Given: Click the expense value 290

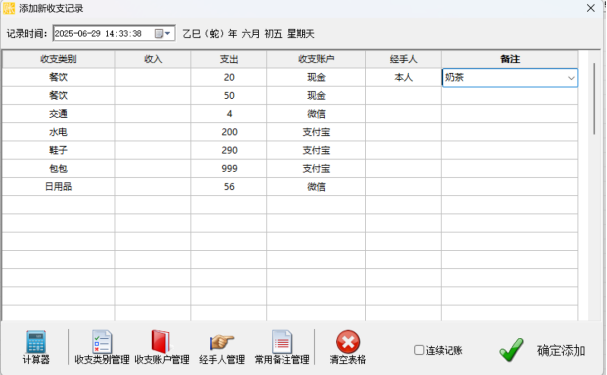Looking at the screenshot, I should pyautogui.click(x=229, y=150).
